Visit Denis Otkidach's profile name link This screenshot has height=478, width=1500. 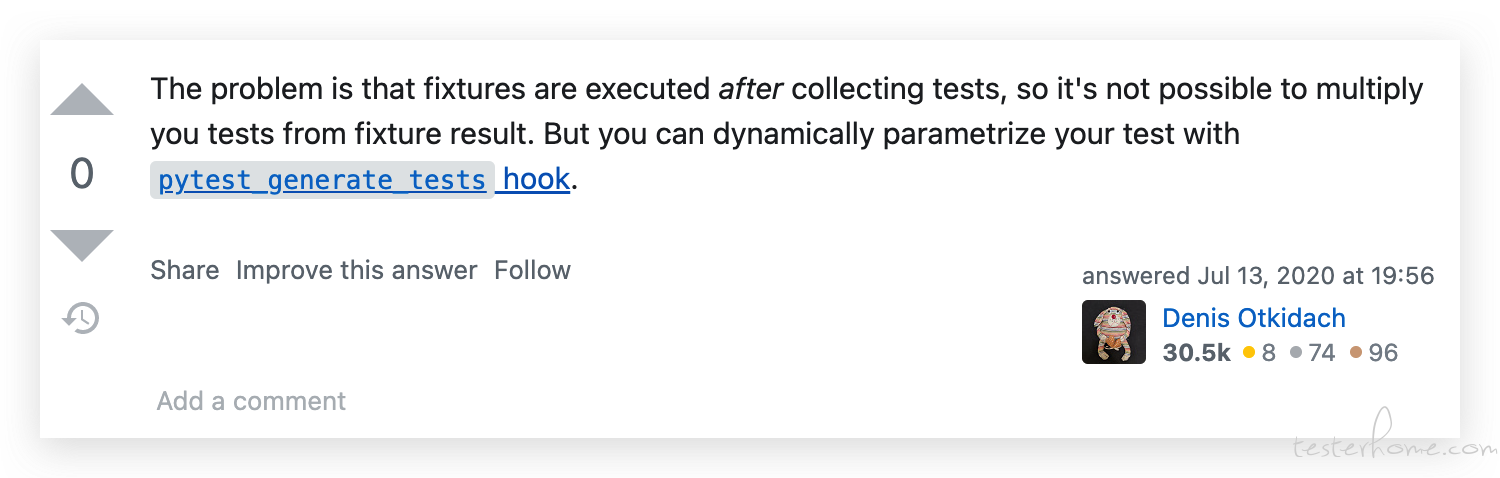point(1254,318)
